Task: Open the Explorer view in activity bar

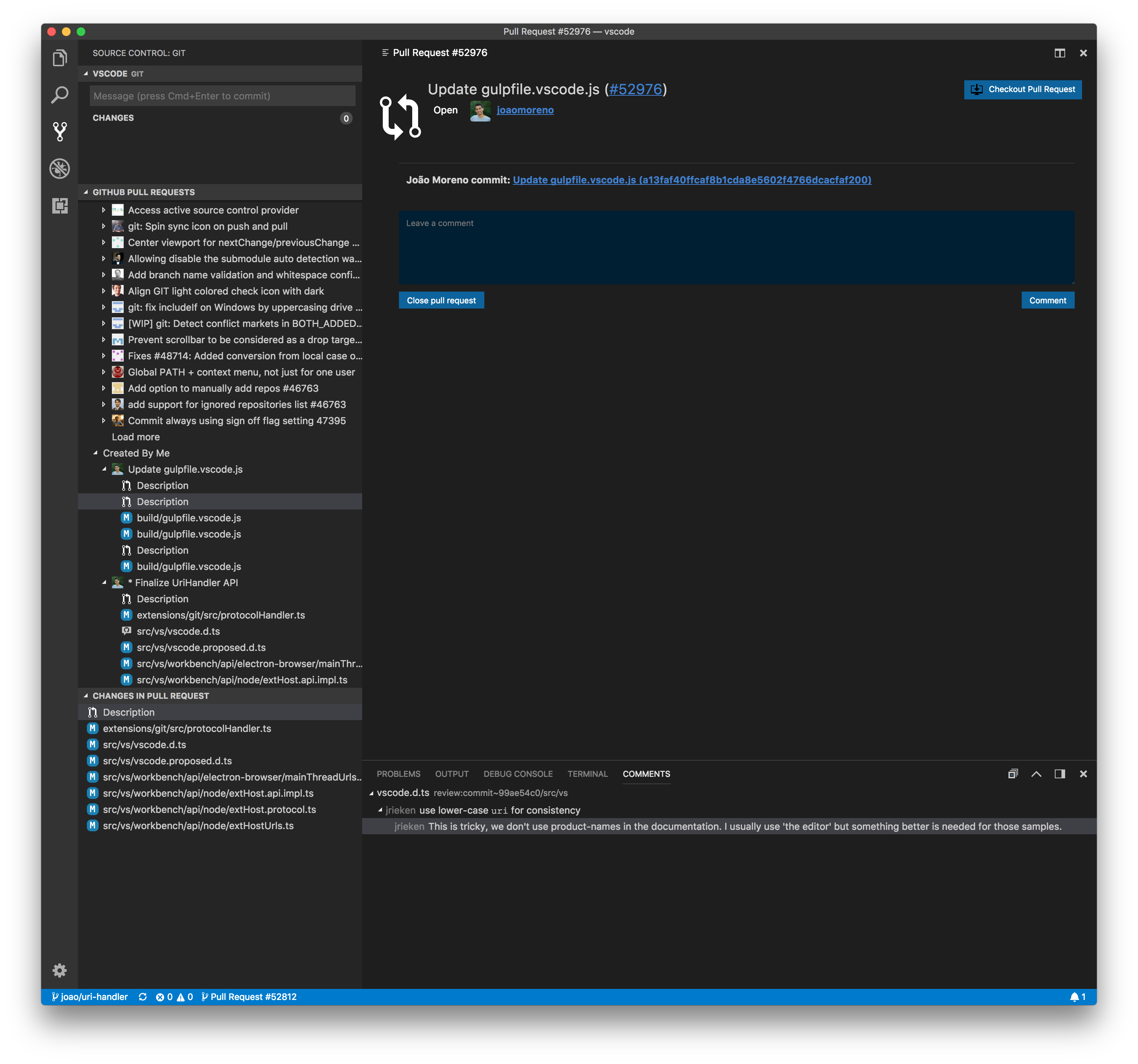Action: (x=60, y=58)
